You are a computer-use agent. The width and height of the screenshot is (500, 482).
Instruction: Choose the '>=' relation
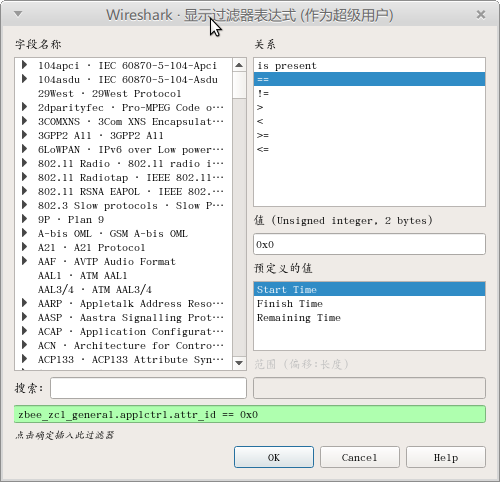click(x=369, y=135)
